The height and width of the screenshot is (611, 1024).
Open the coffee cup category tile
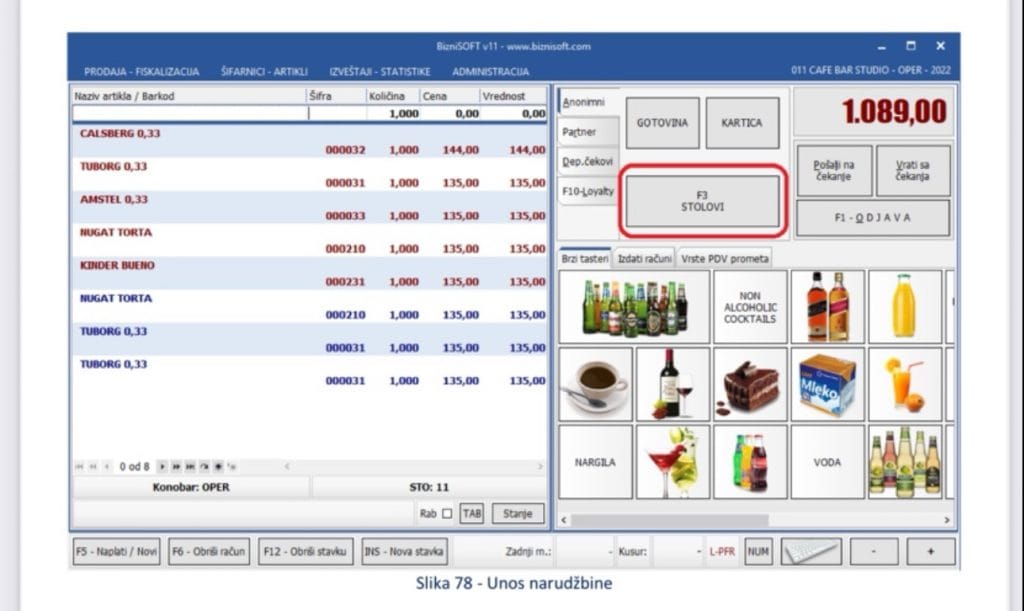pyautogui.click(x=596, y=383)
